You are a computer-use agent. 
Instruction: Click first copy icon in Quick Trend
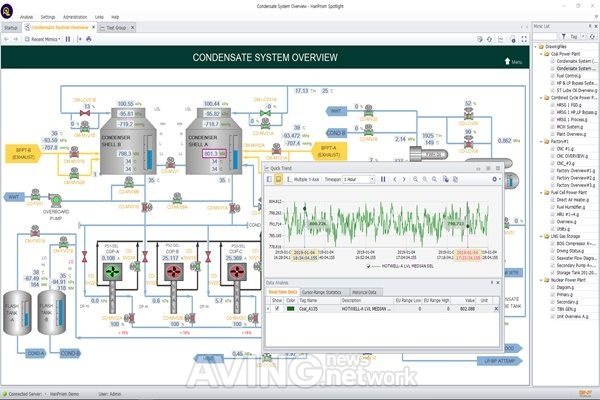pyautogui.click(x=446, y=179)
